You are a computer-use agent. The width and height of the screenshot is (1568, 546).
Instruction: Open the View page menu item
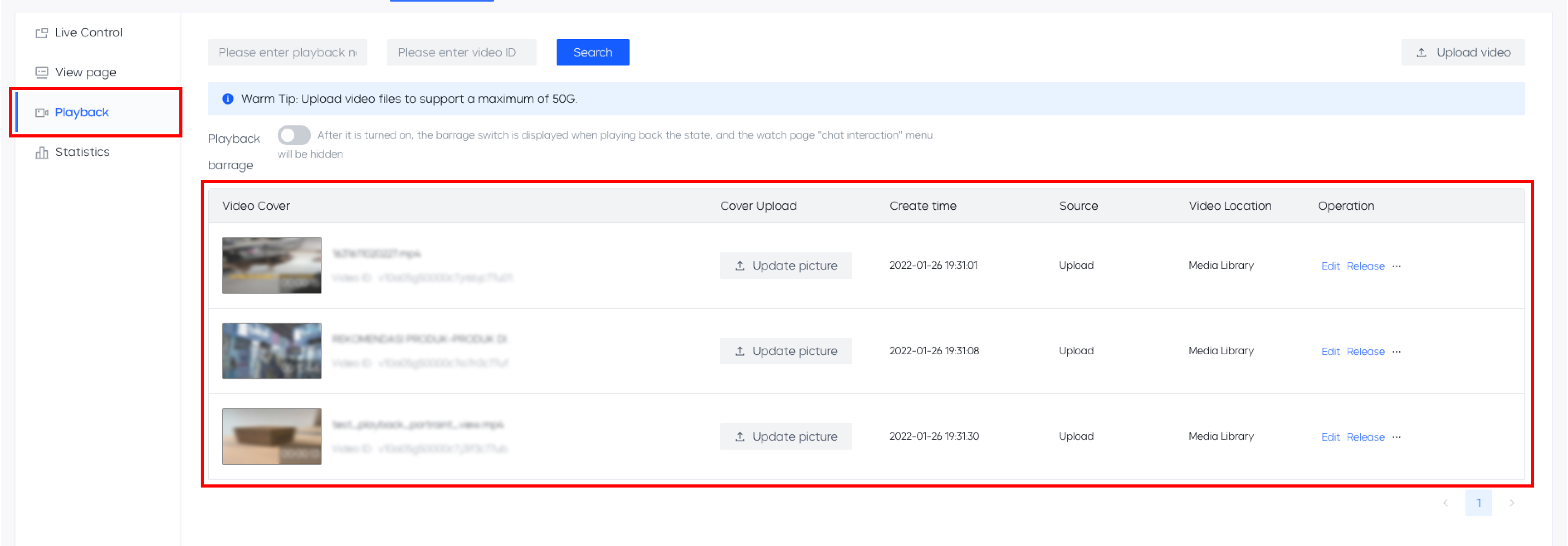(85, 72)
